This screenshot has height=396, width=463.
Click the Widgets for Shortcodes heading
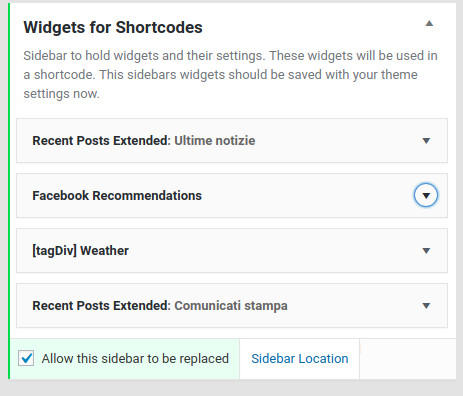coord(113,27)
